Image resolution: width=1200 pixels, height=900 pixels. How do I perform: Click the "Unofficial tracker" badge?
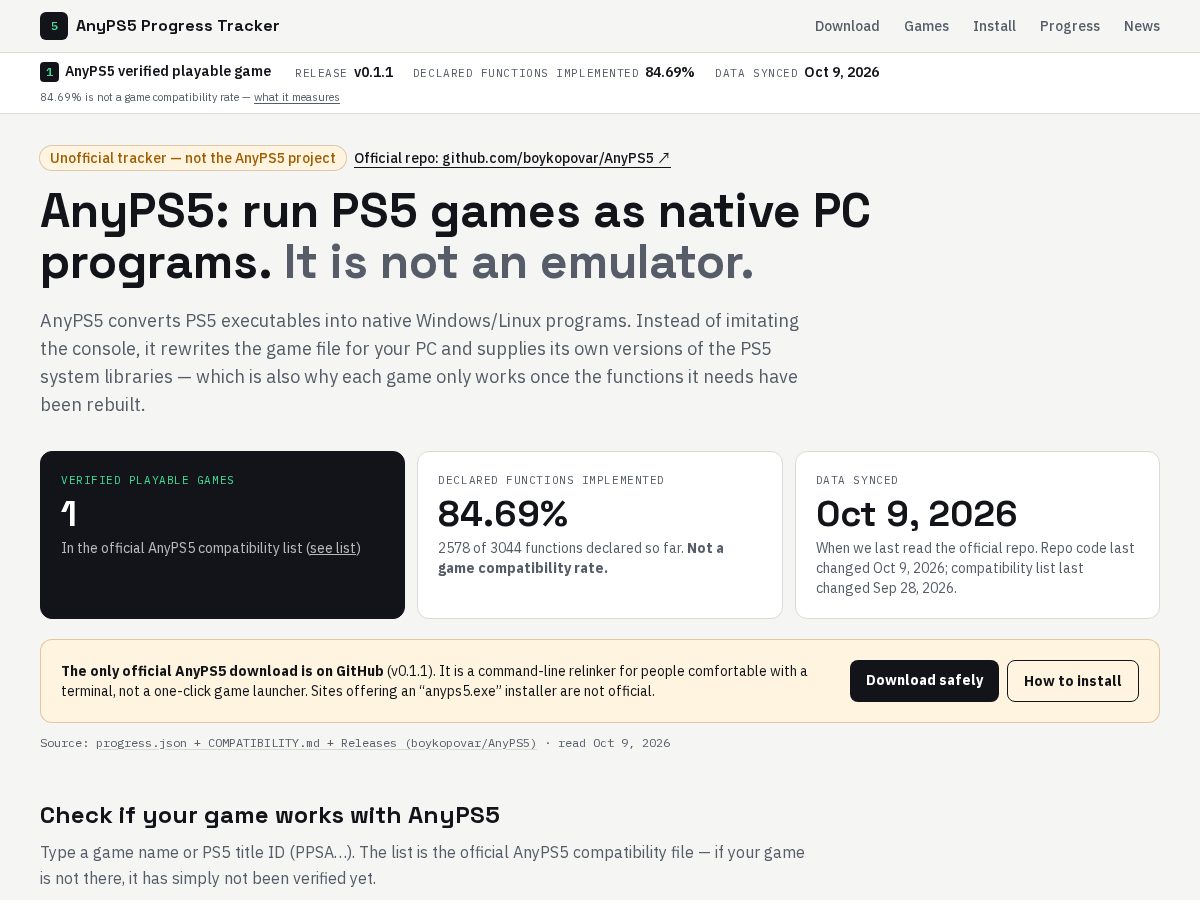pyautogui.click(x=193, y=158)
